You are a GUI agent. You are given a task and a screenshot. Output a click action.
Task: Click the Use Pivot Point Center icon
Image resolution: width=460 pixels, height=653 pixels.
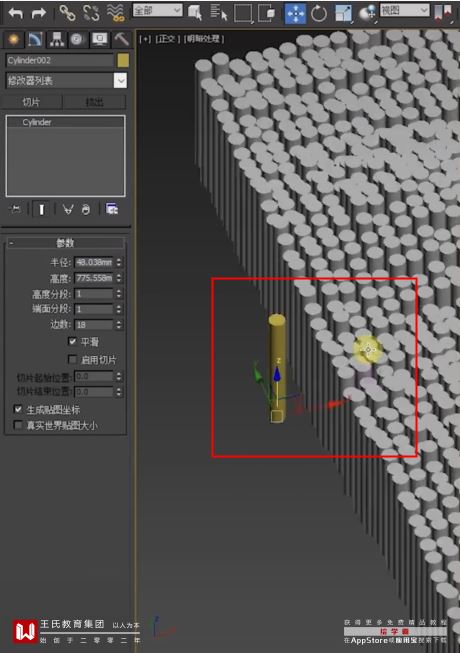443,13
